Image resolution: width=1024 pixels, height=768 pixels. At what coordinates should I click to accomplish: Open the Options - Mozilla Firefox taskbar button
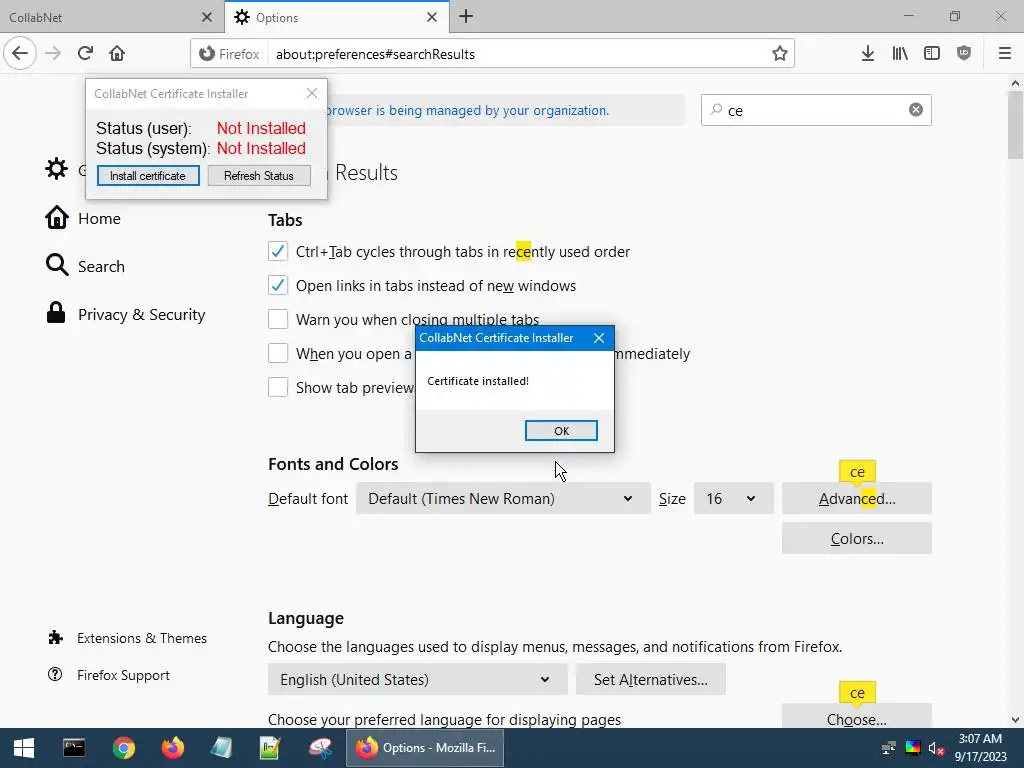pos(425,748)
